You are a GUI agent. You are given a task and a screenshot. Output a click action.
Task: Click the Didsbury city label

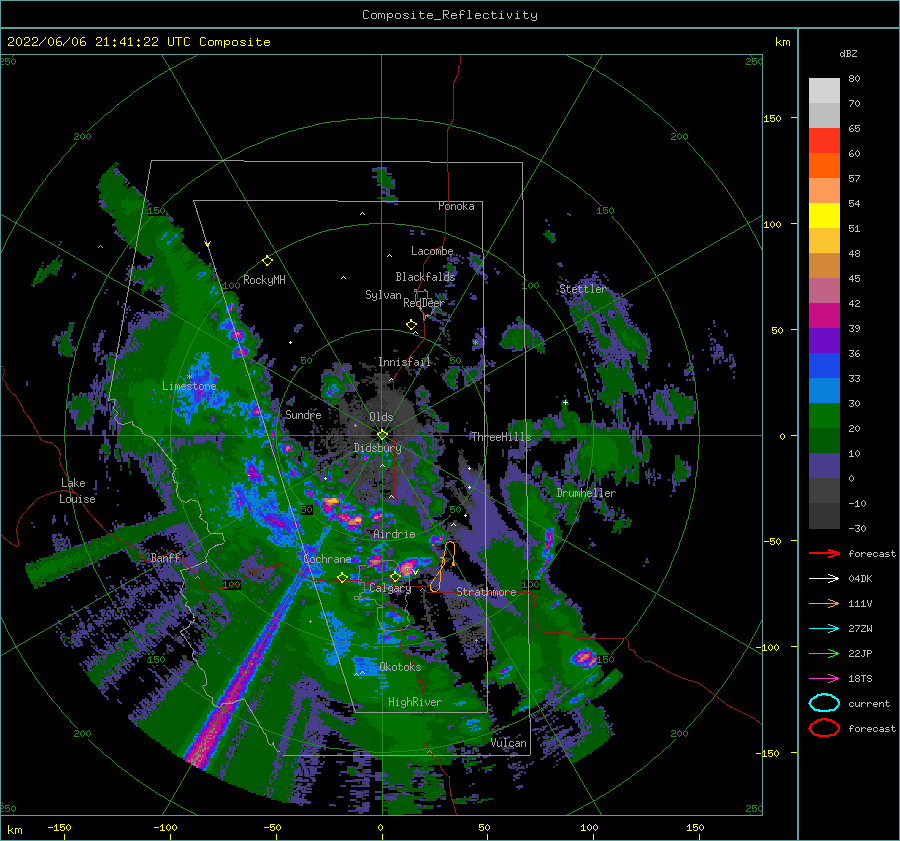[378, 448]
